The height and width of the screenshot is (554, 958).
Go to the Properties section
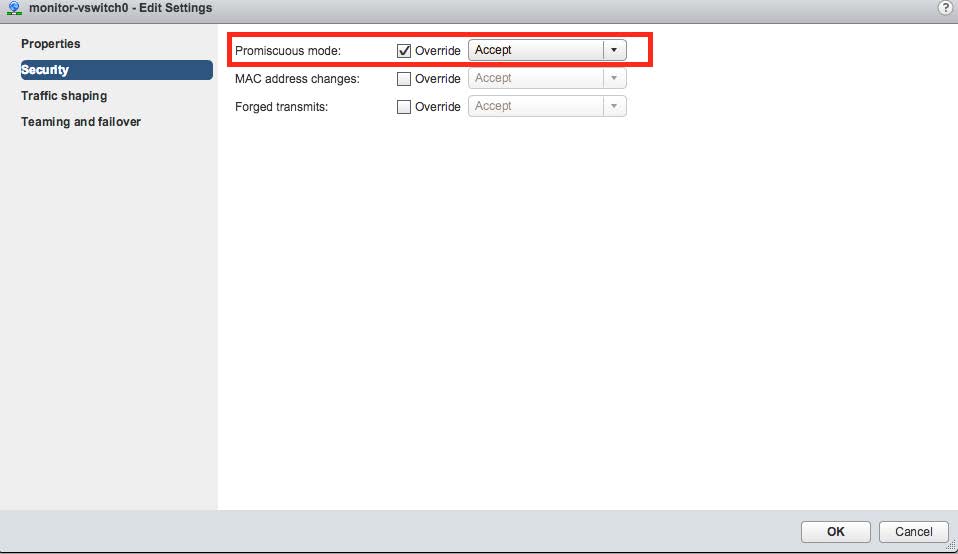pyautogui.click(x=51, y=44)
